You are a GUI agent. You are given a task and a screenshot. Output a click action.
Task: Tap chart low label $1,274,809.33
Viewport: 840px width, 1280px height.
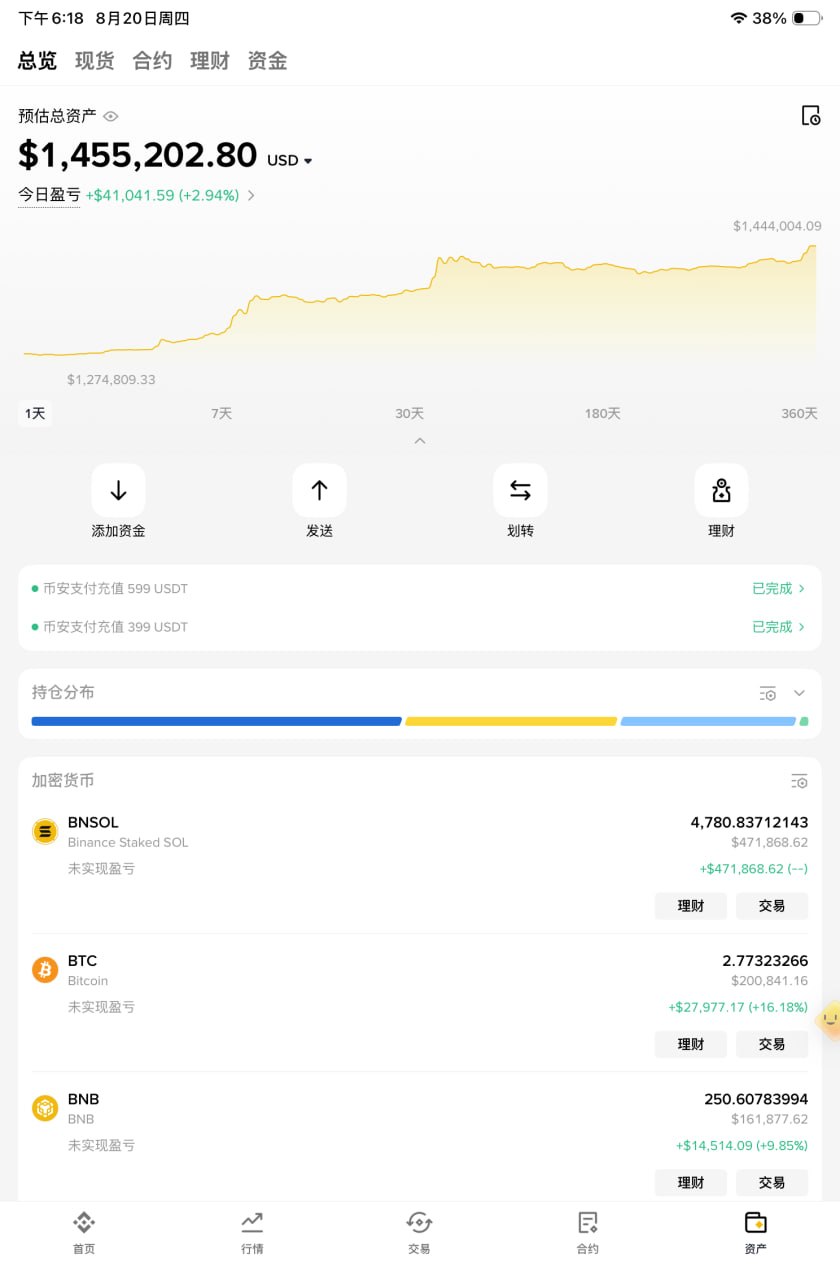tap(111, 380)
